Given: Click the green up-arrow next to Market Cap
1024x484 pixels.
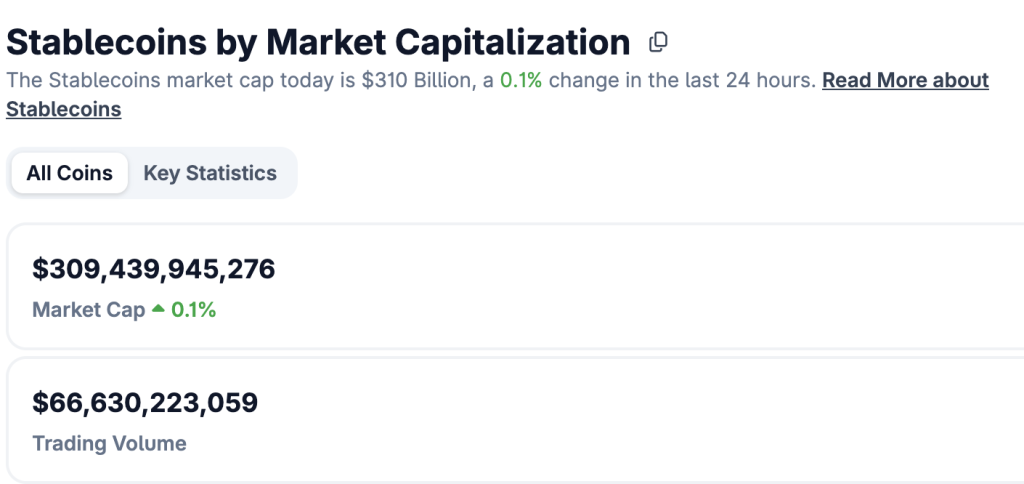Looking at the screenshot, I should (x=158, y=310).
